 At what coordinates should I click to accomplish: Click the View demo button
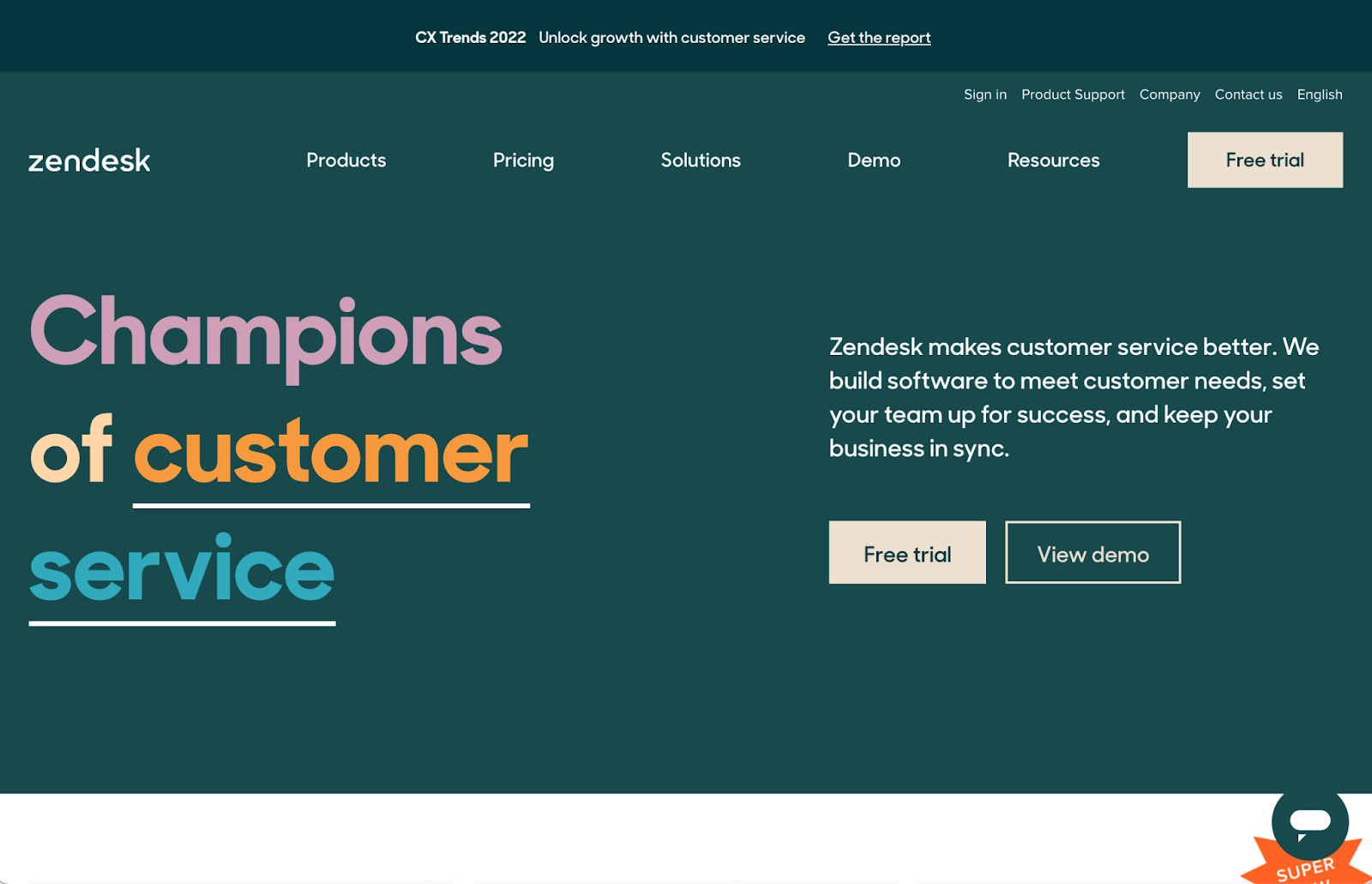point(1092,553)
